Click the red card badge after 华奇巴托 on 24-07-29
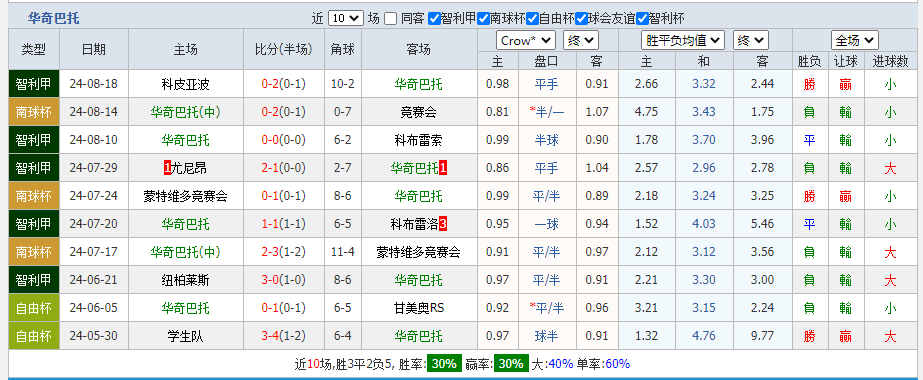Image resolution: width=923 pixels, height=380 pixels. coord(443,168)
